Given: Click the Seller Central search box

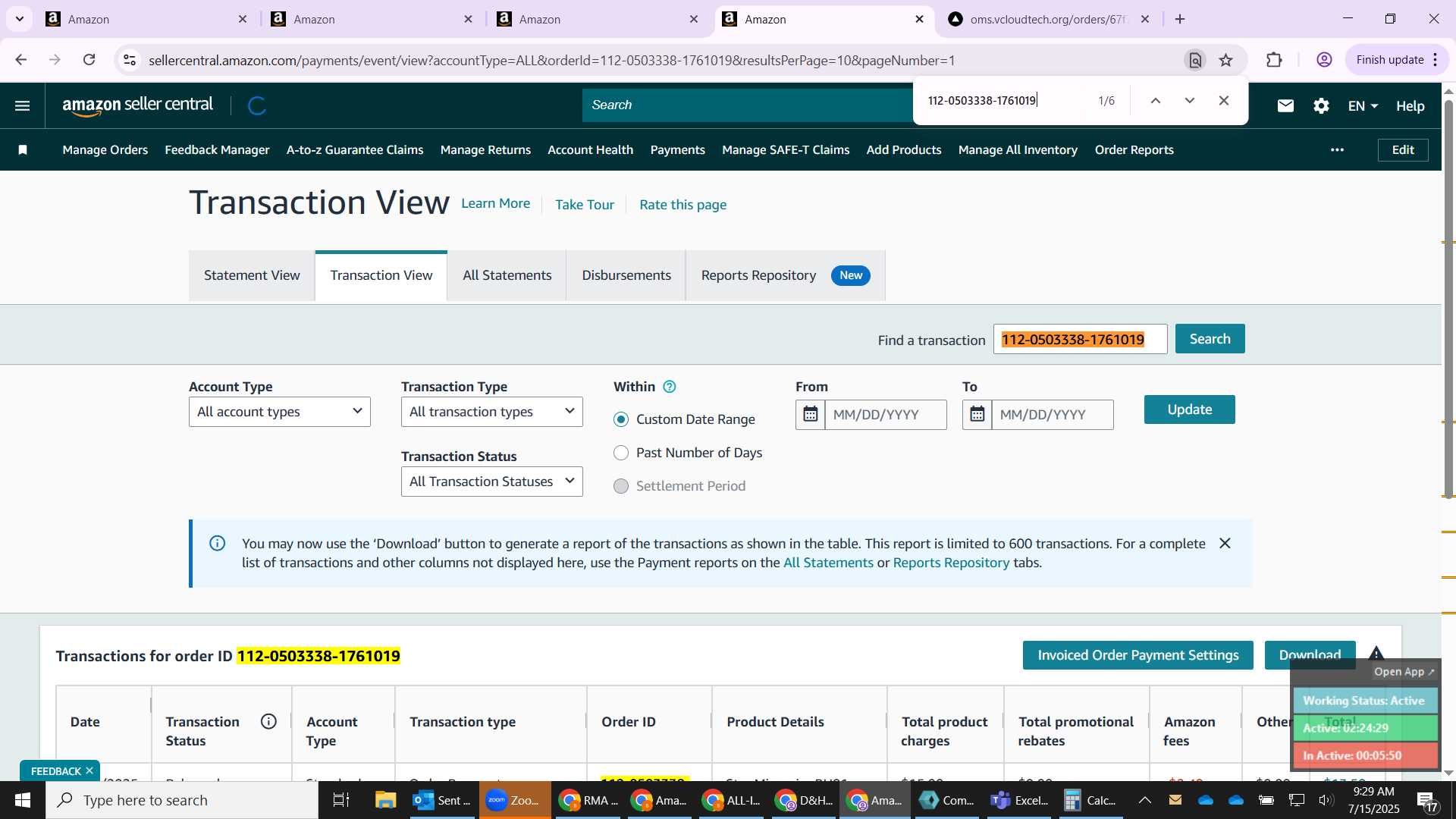Looking at the screenshot, I should tap(748, 105).
